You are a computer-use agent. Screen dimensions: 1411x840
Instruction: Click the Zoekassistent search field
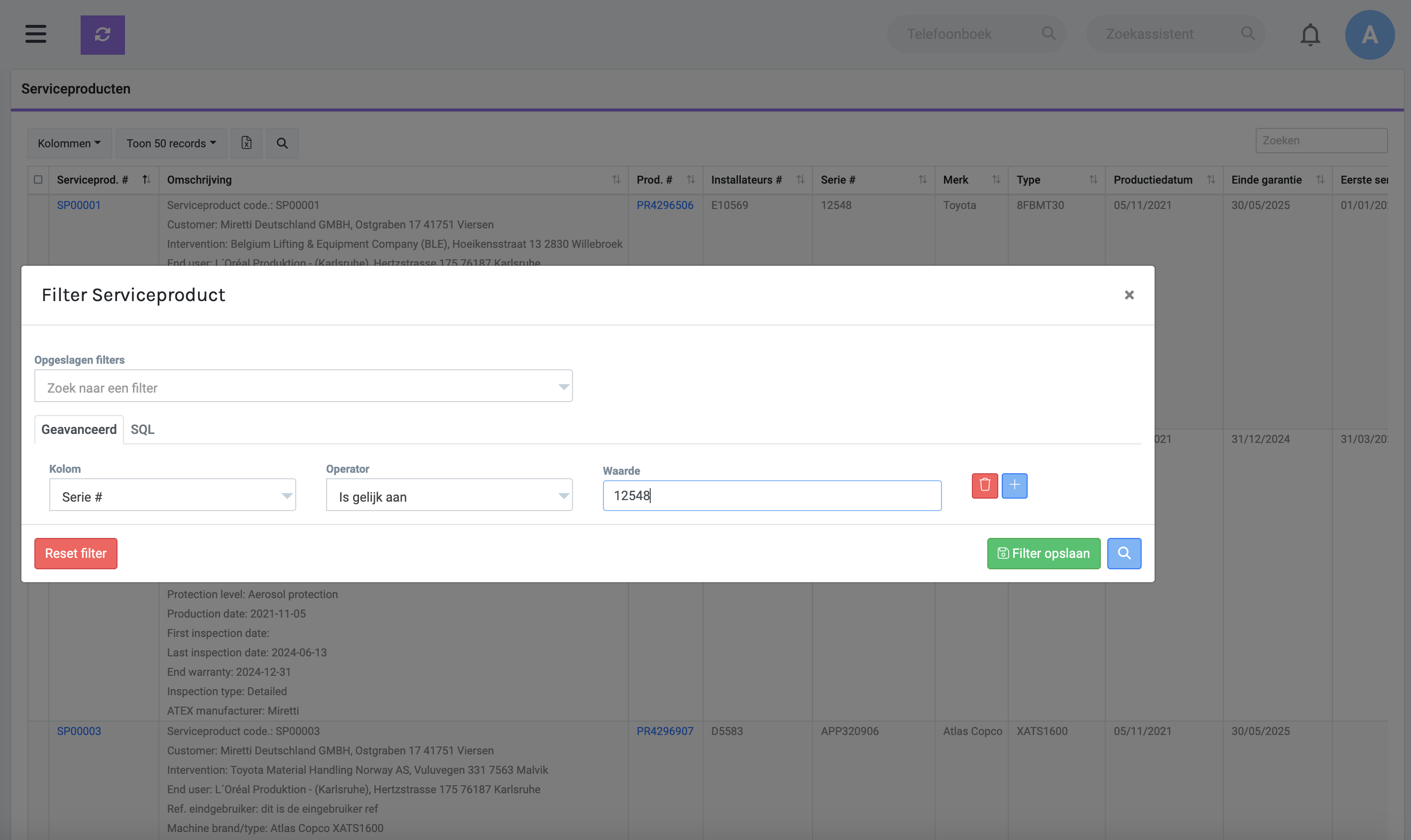click(x=1176, y=34)
